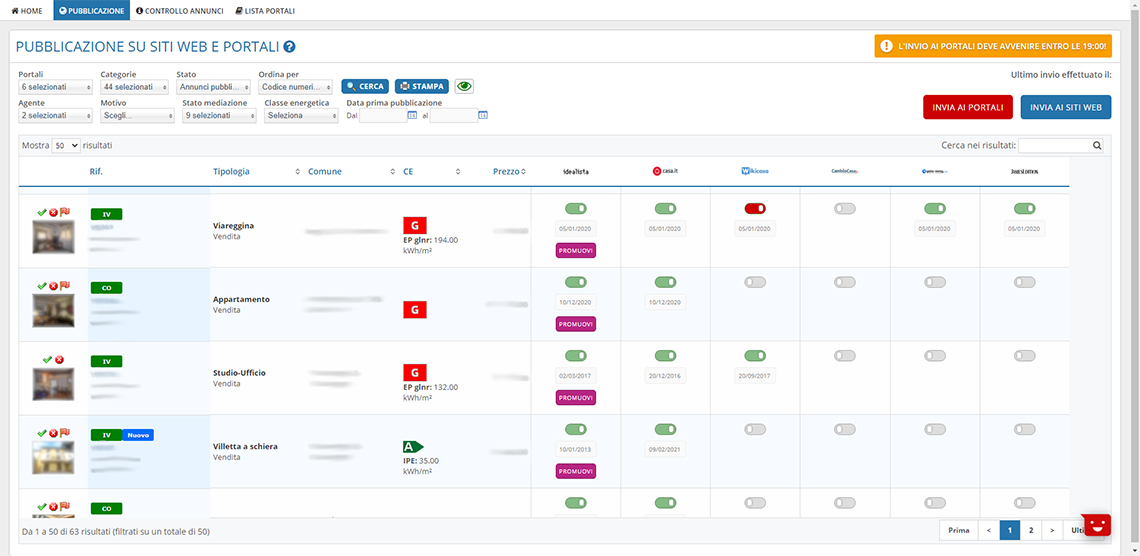
Task: Open the Mostra results count dropdown
Action: pos(66,145)
